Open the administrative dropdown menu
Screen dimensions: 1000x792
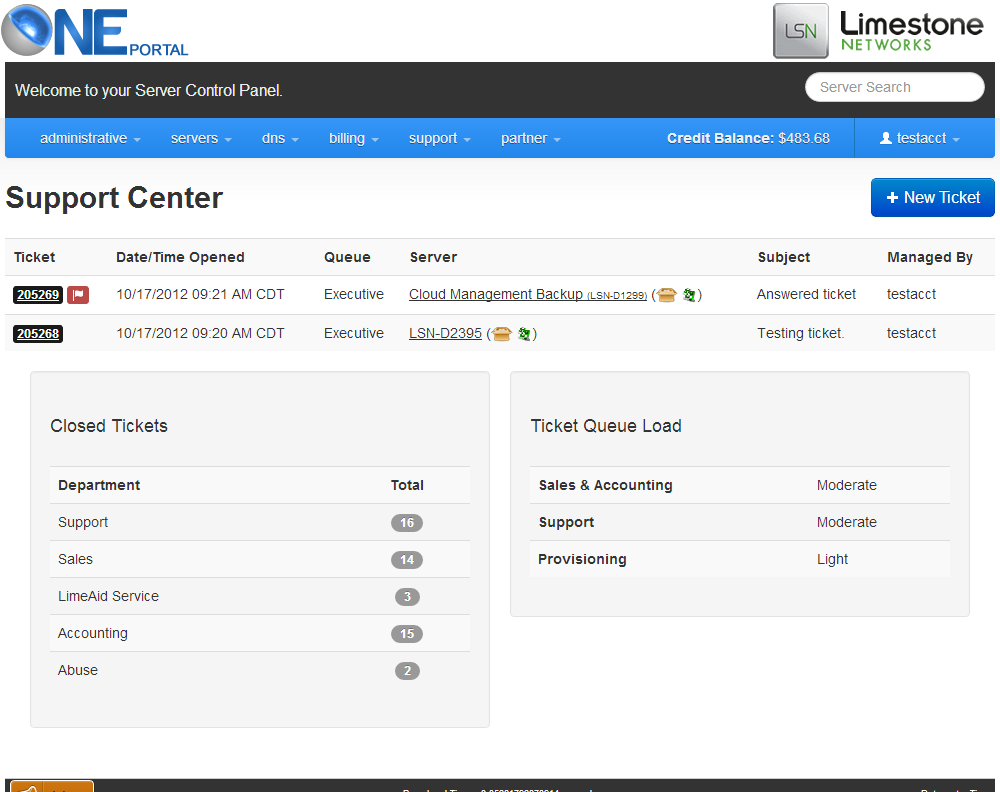pyautogui.click(x=90, y=138)
